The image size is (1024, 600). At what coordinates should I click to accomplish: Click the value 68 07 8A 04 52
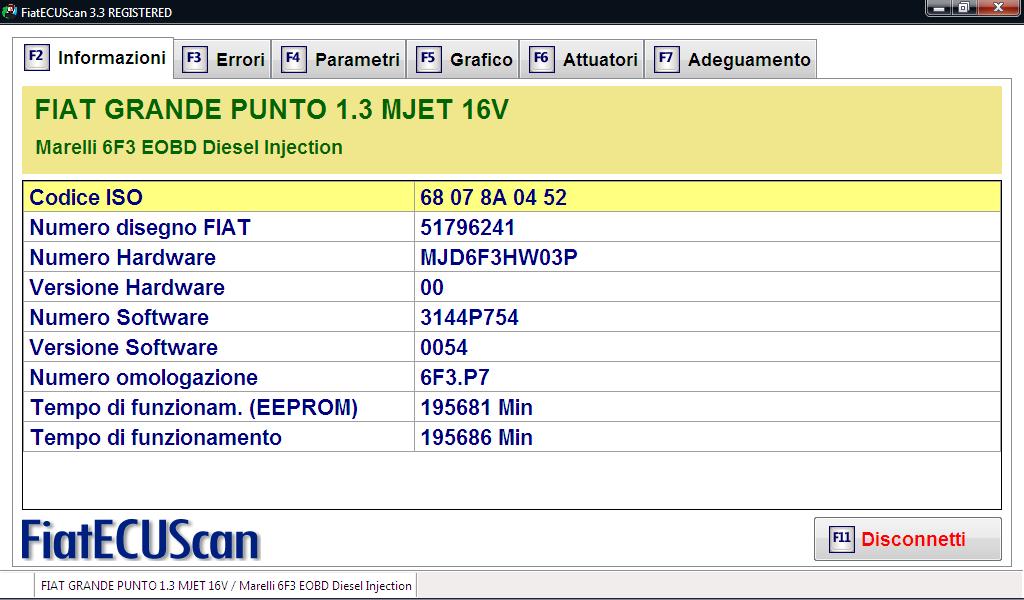click(x=494, y=197)
